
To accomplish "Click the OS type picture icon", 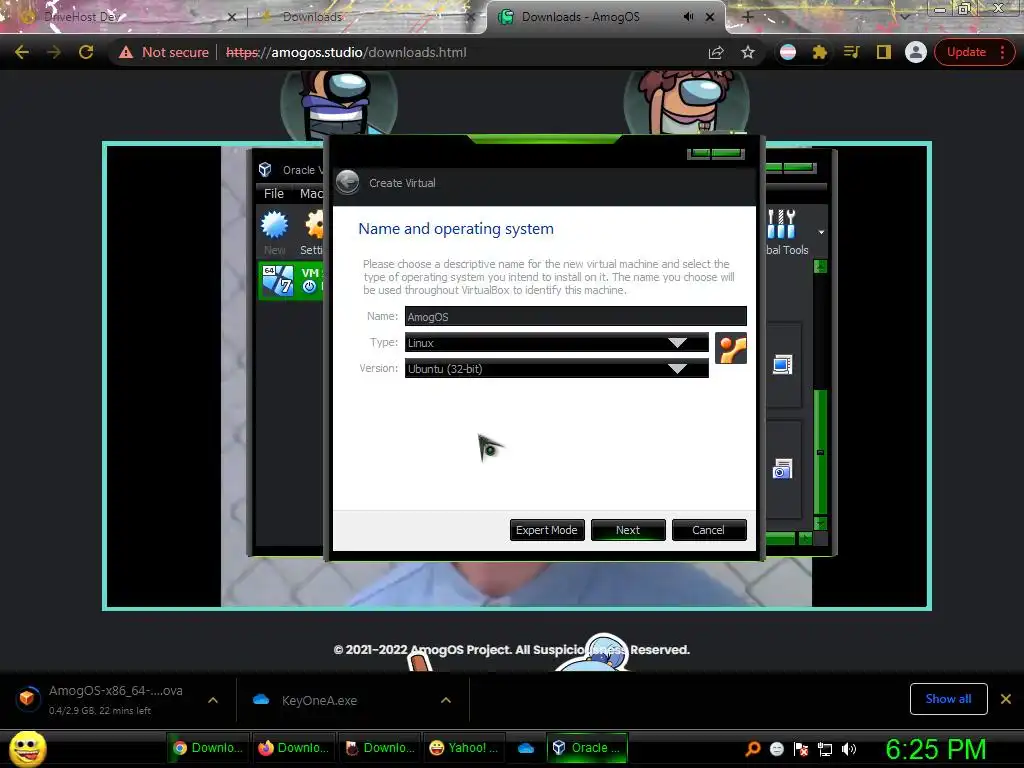I will (x=731, y=348).
